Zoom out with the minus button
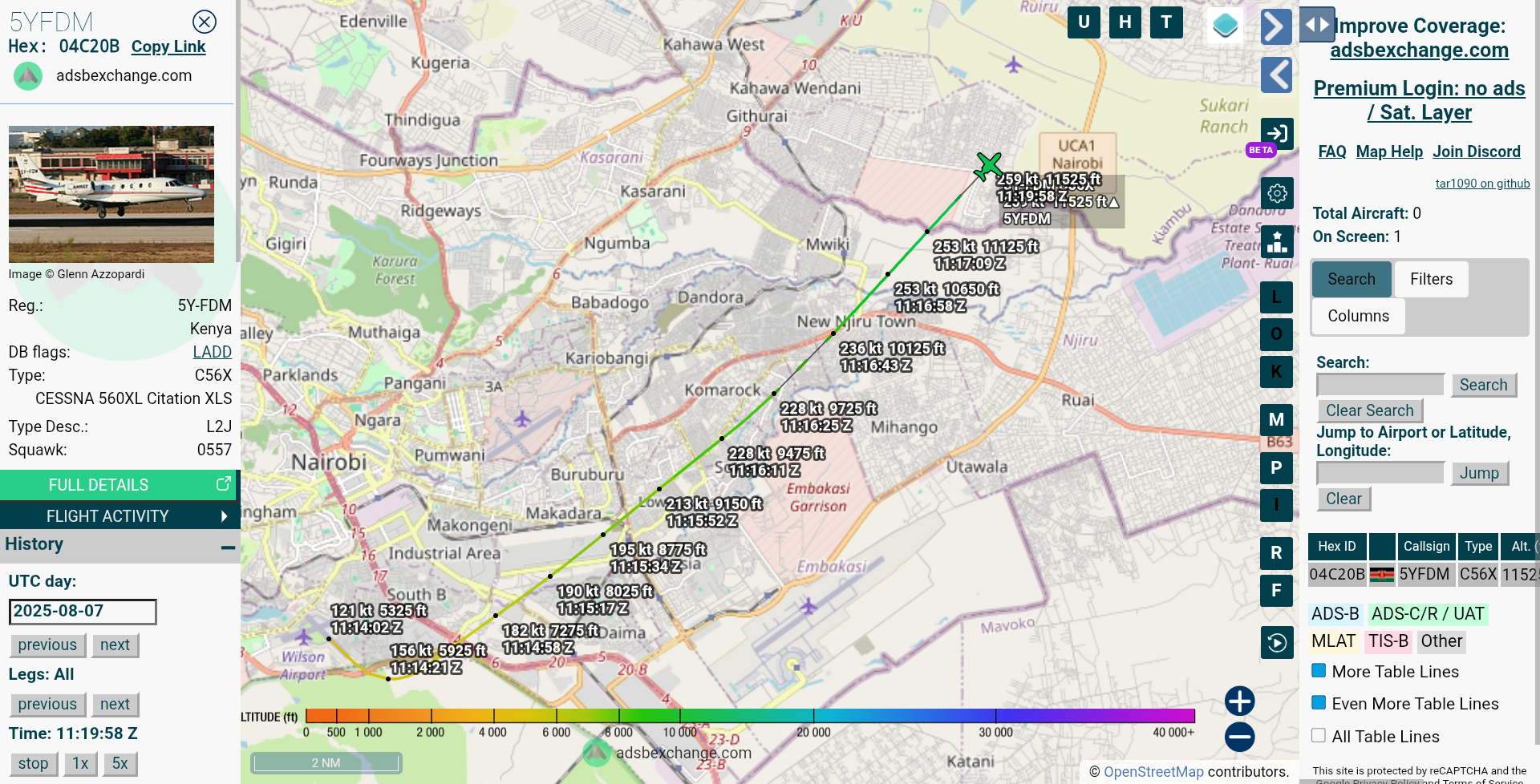This screenshot has height=784, width=1540. click(x=1239, y=737)
